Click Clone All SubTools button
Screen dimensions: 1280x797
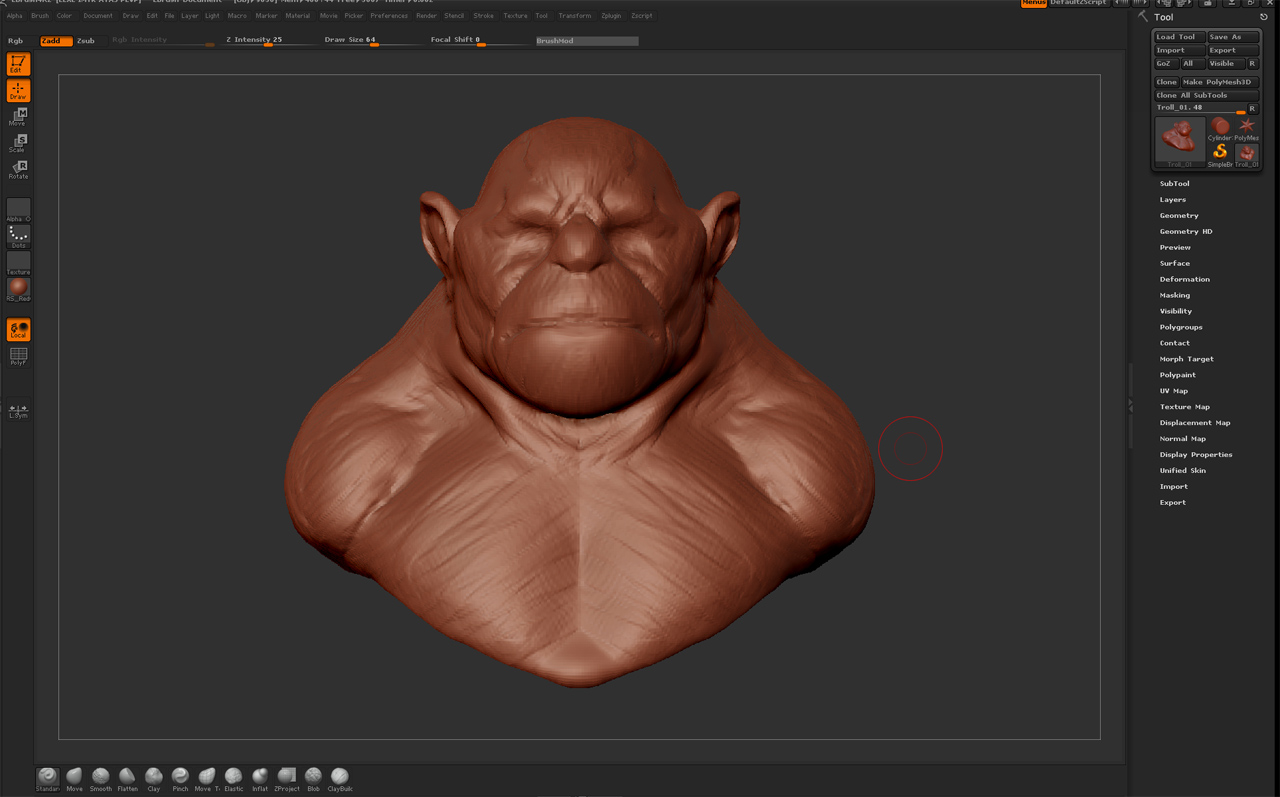[1207, 95]
